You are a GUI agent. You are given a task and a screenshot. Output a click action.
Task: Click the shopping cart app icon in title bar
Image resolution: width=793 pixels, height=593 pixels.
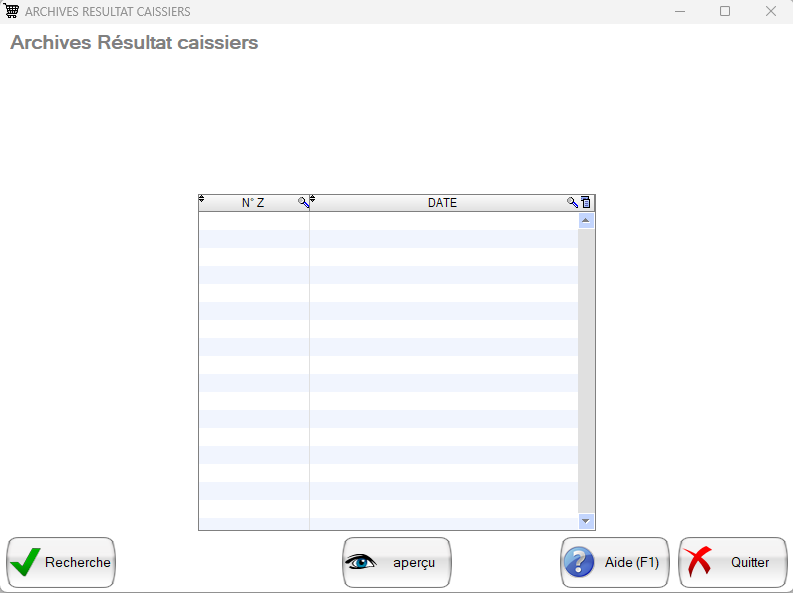11,11
